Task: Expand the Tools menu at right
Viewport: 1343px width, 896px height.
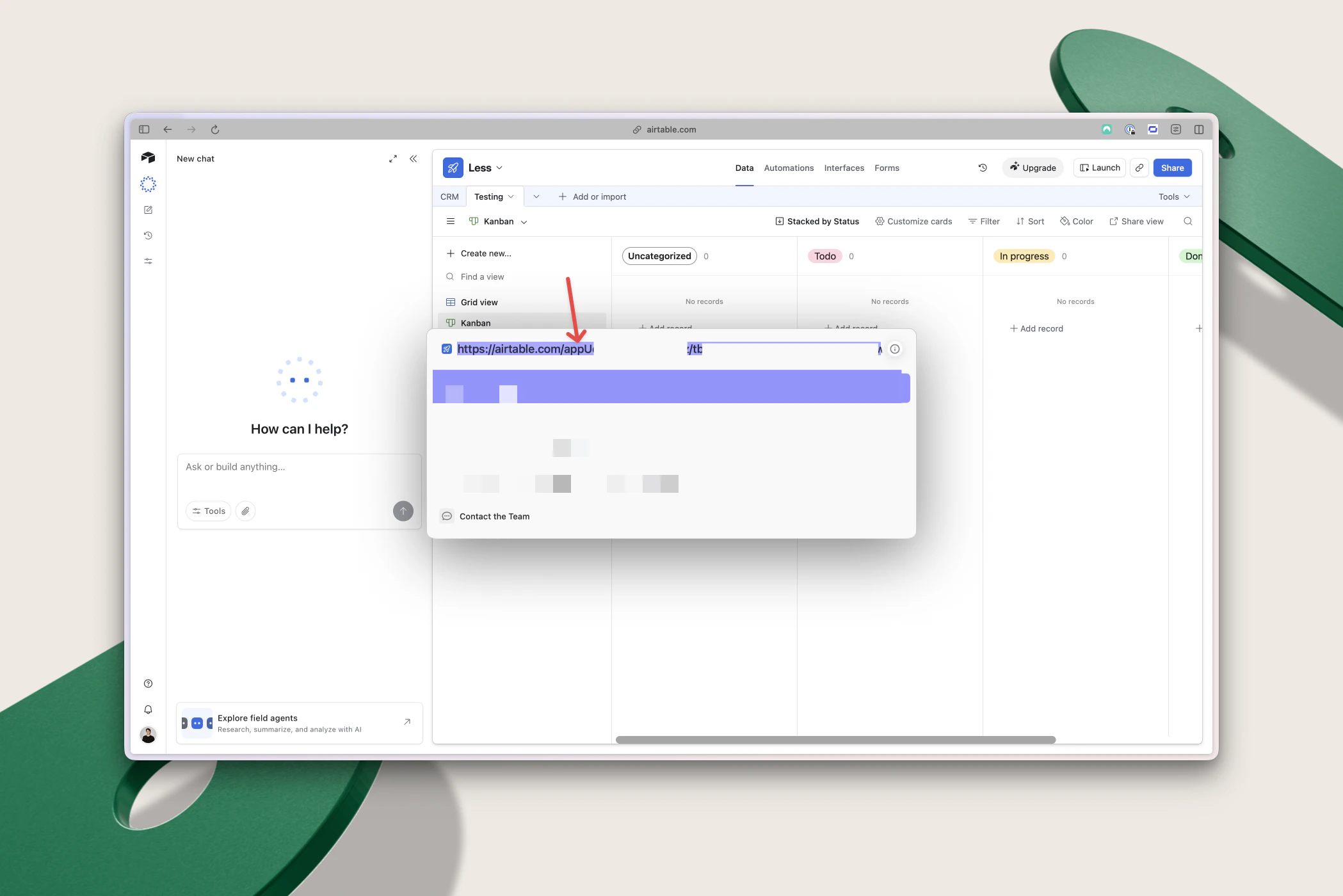Action: pyautogui.click(x=1174, y=196)
